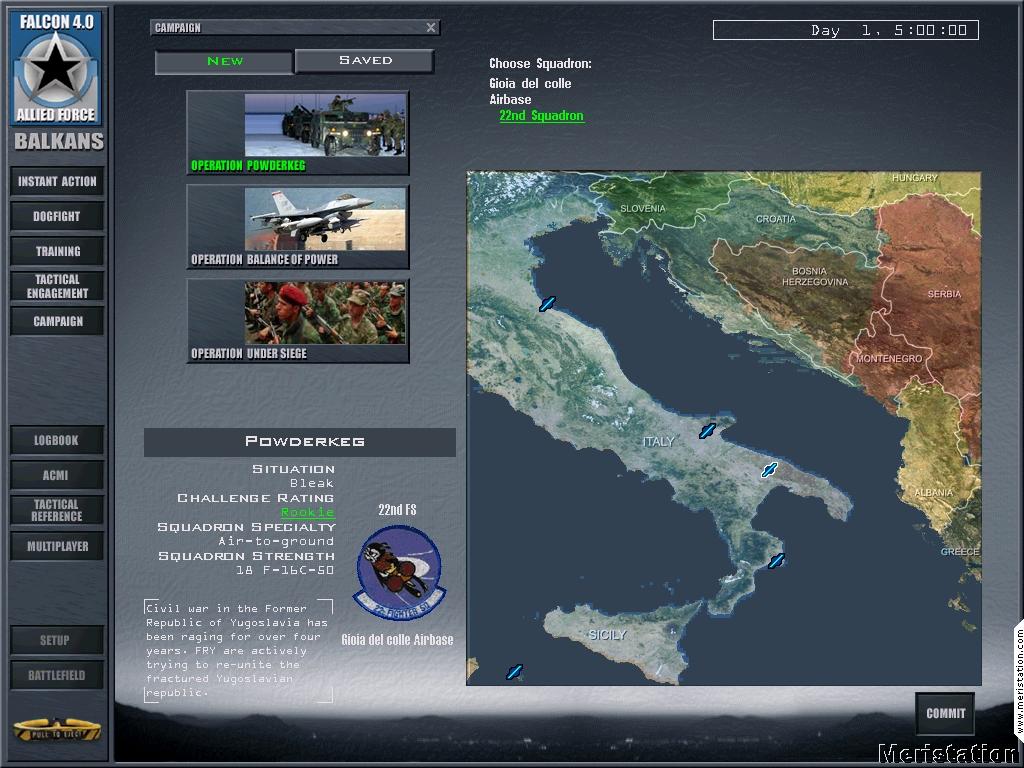Screen dimensions: 1024x768
Task: Click the Day 1 time display
Action: pyautogui.click(x=845, y=30)
